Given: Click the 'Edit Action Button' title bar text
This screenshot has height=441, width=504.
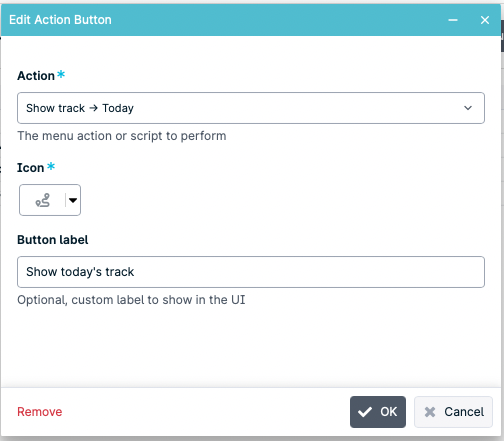Looking at the screenshot, I should point(60,20).
